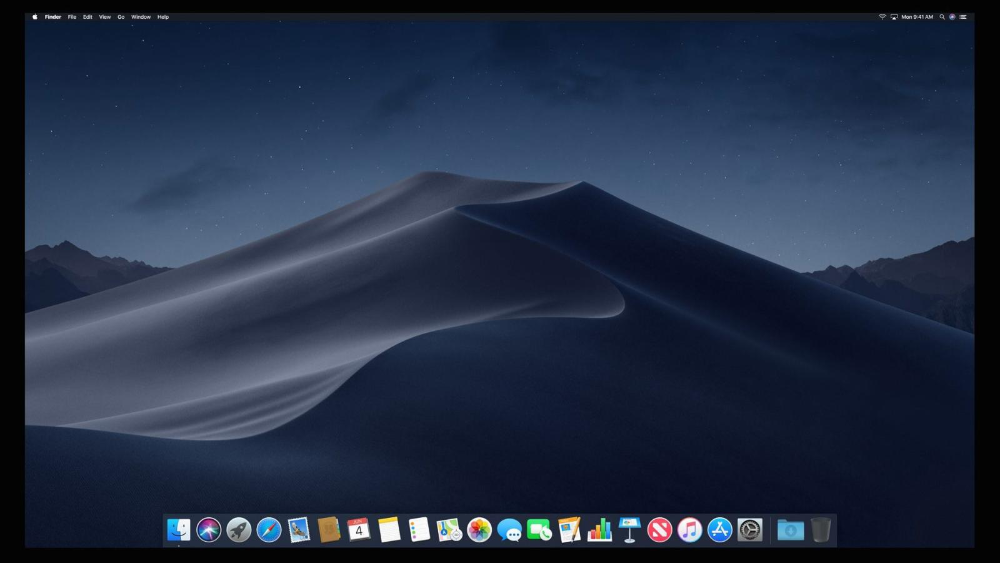Screen dimensions: 1000x563
Task: Launch iTunes from the Dock
Action: (x=689, y=530)
